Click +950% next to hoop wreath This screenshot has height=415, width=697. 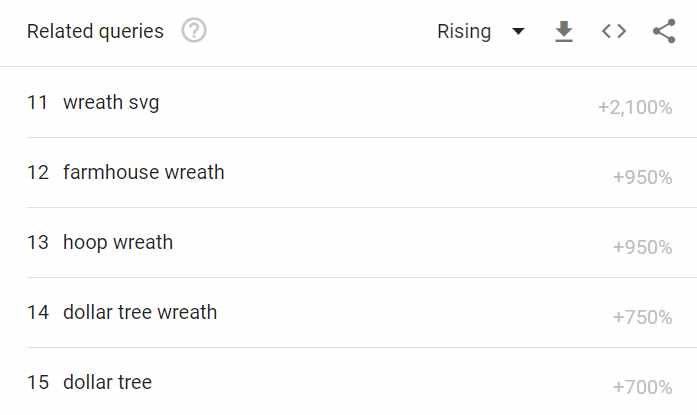tap(642, 247)
